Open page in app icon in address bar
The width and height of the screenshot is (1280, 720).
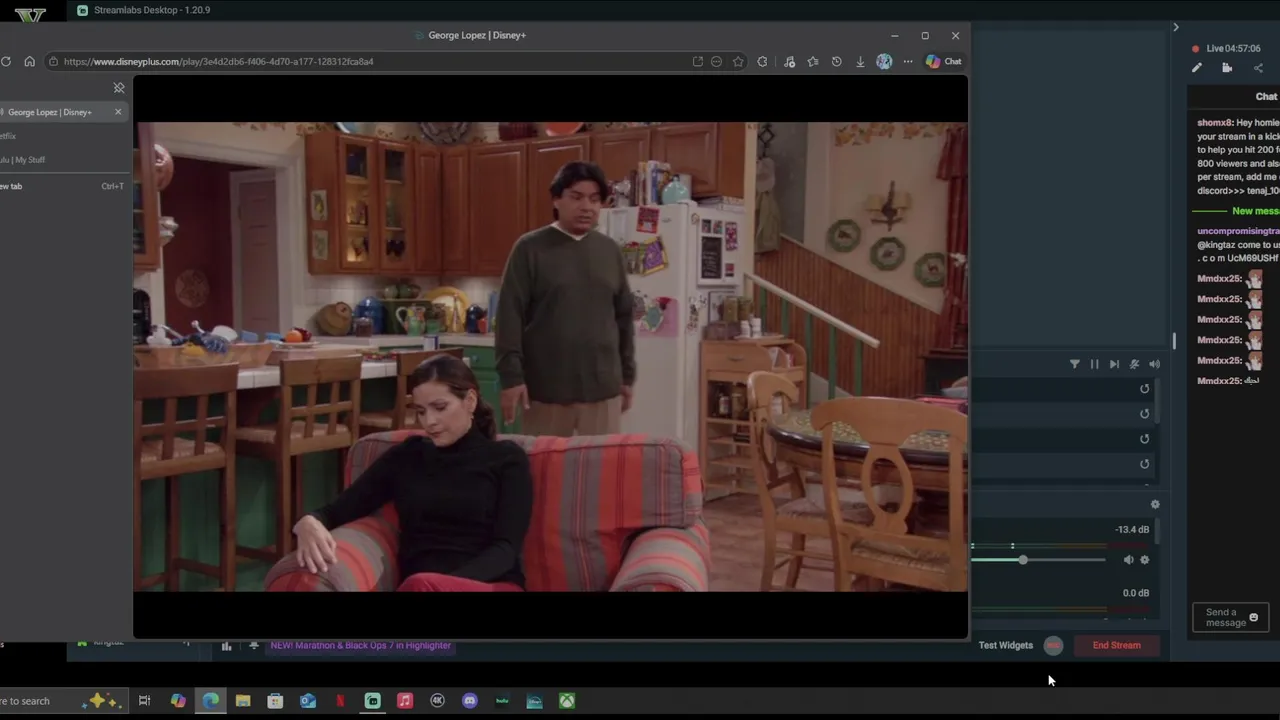click(x=697, y=61)
